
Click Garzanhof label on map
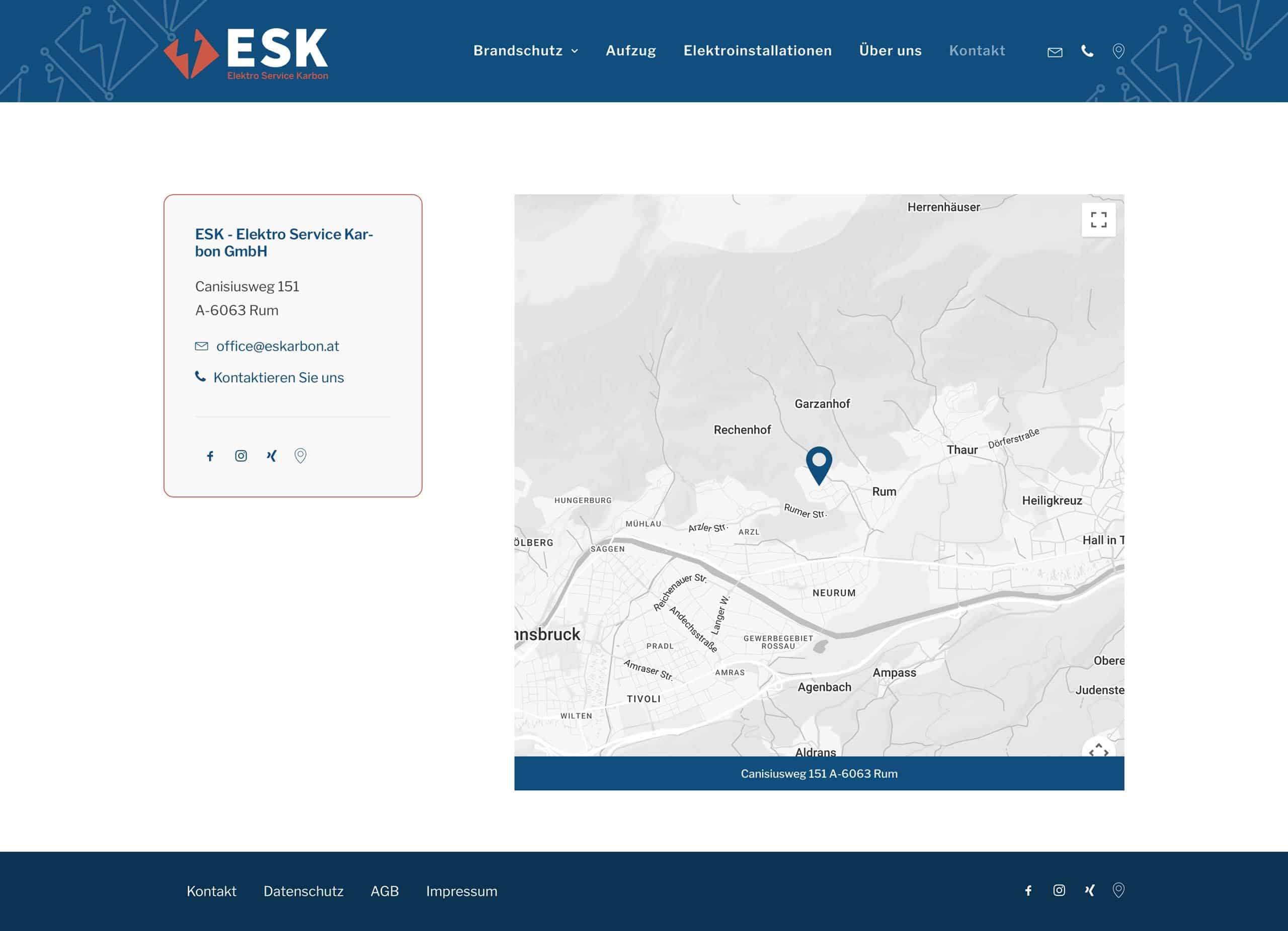tap(822, 403)
